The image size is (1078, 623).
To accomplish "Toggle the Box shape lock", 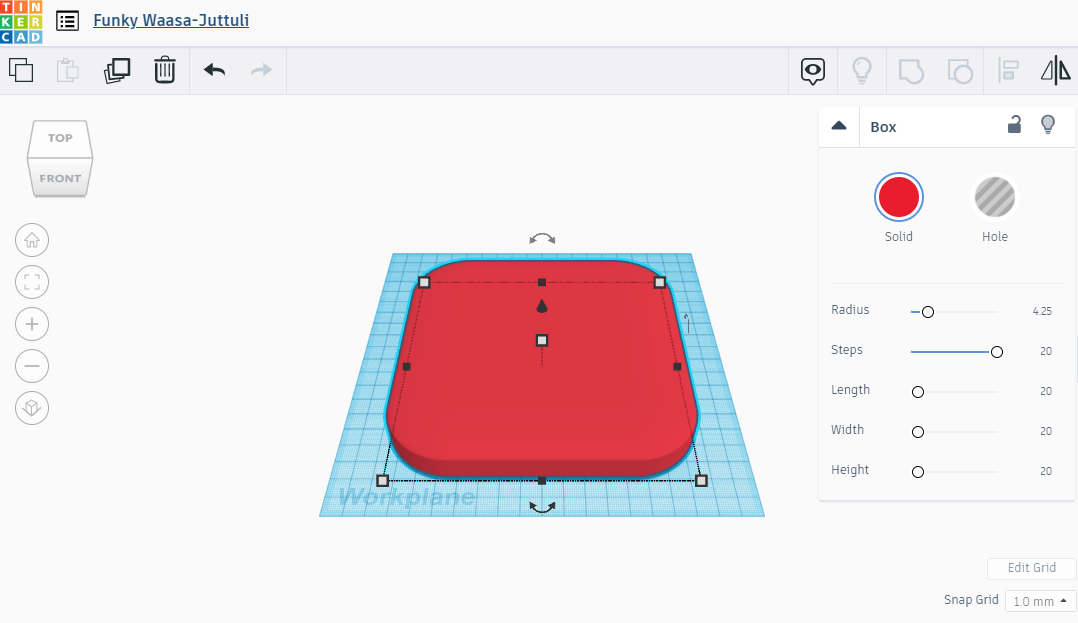I will pyautogui.click(x=1014, y=124).
